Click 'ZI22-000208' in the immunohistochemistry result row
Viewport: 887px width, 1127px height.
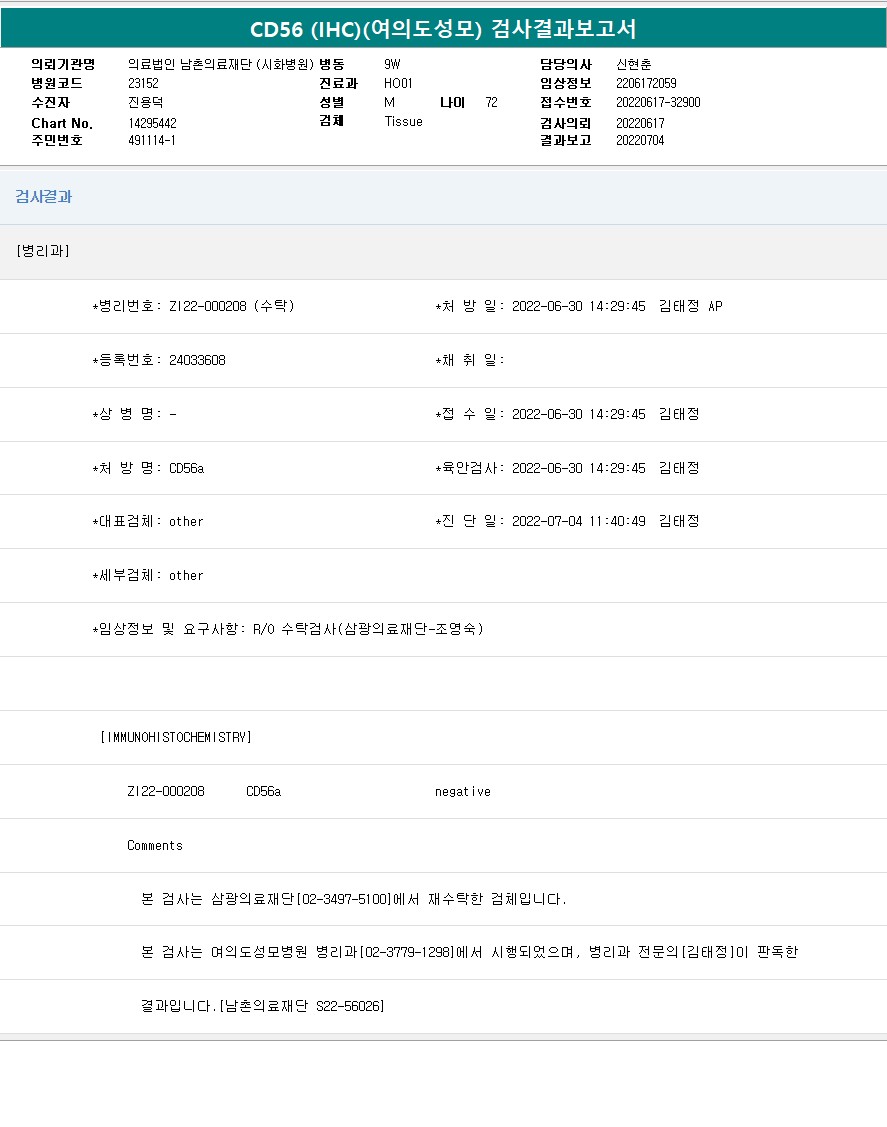pyautogui.click(x=166, y=791)
